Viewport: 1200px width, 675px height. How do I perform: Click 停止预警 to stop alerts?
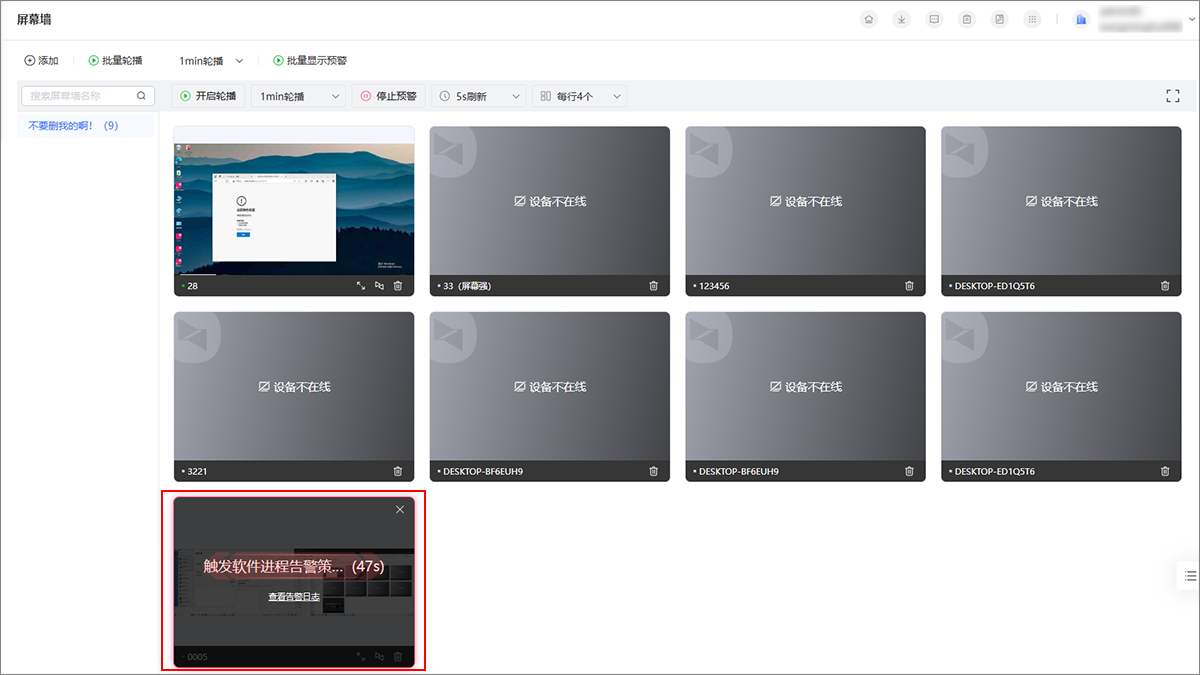coord(388,96)
